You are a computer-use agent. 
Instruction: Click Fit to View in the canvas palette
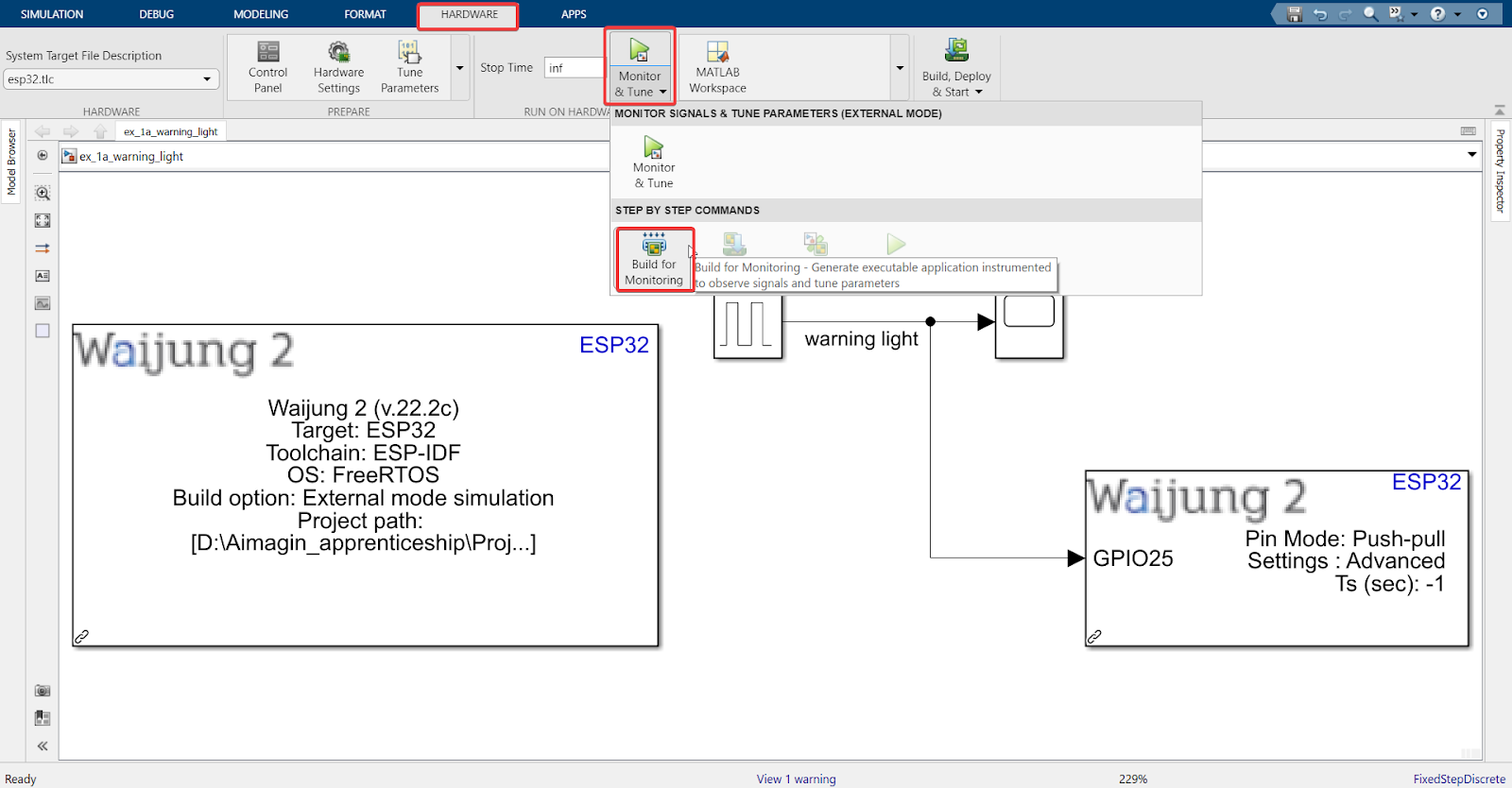point(43,220)
